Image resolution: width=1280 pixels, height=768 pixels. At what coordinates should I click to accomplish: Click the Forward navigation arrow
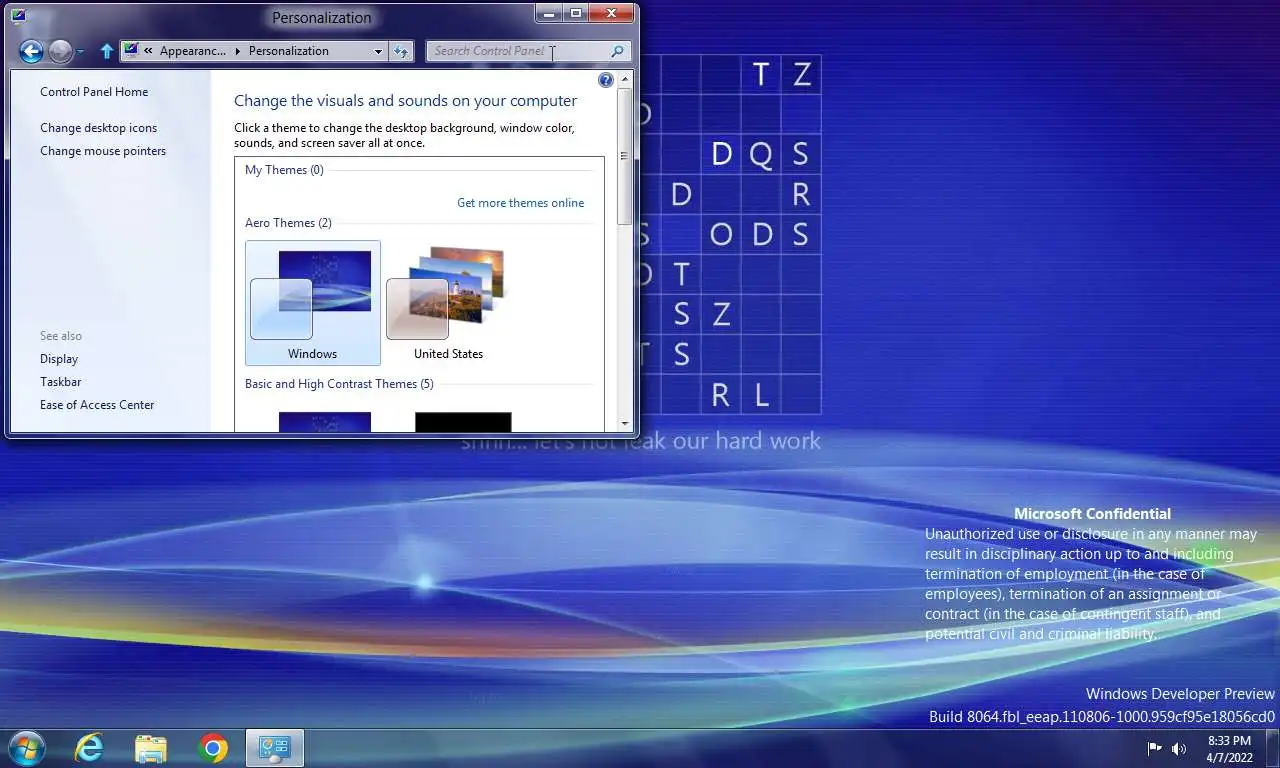pyautogui.click(x=60, y=51)
